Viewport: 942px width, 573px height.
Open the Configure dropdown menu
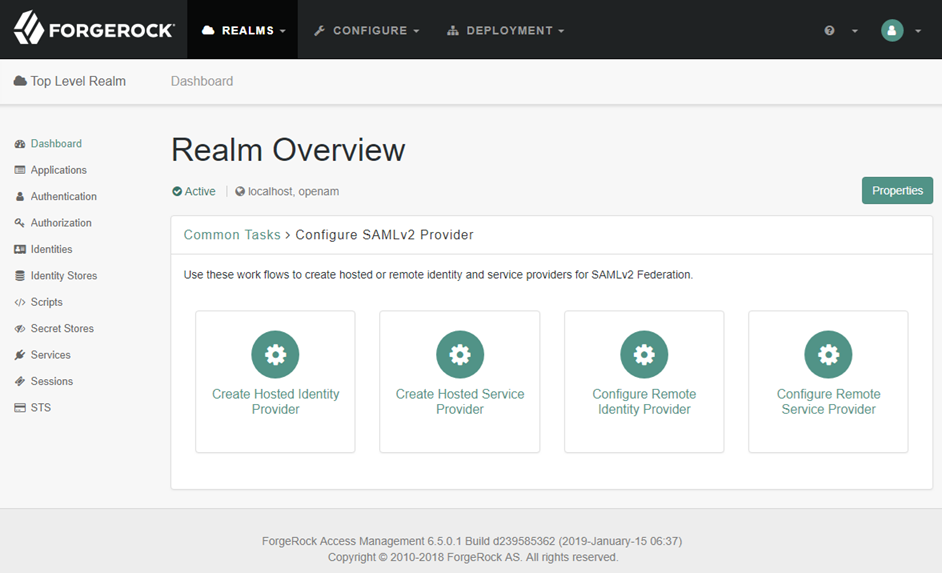[366, 30]
